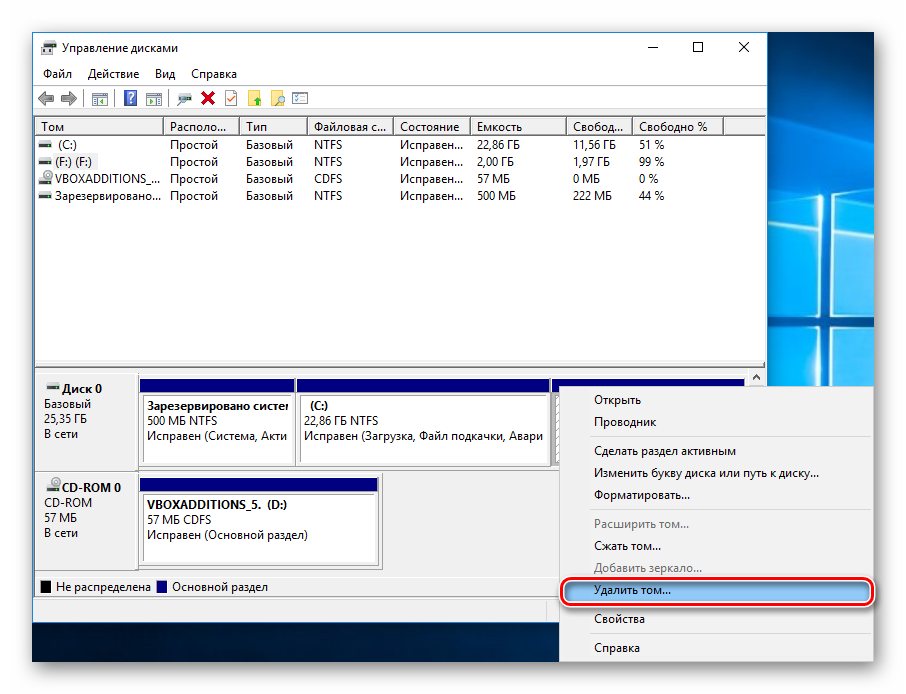Sort by the 'Емкость' column header
The width and height of the screenshot is (906, 694).
pyautogui.click(x=499, y=127)
